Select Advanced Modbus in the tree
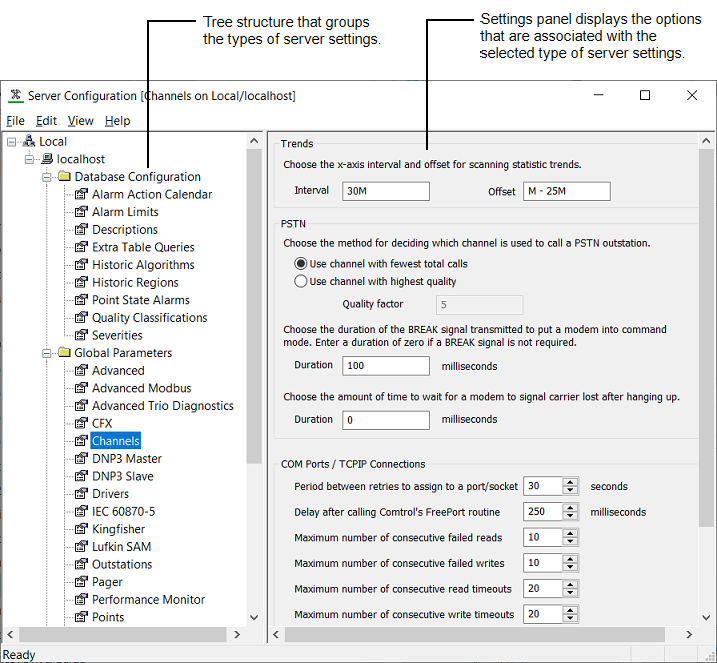The height and width of the screenshot is (663, 717). click(141, 388)
